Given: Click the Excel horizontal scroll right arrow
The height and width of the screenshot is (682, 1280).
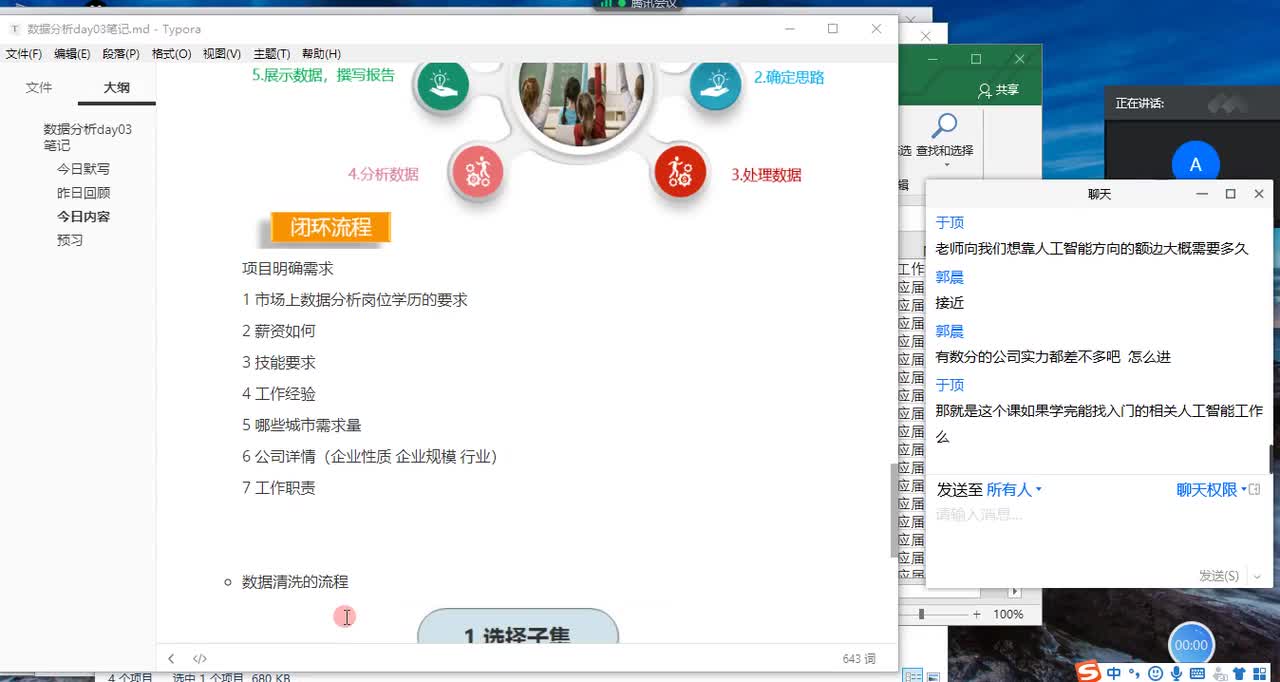Looking at the screenshot, I should click(x=1015, y=592).
